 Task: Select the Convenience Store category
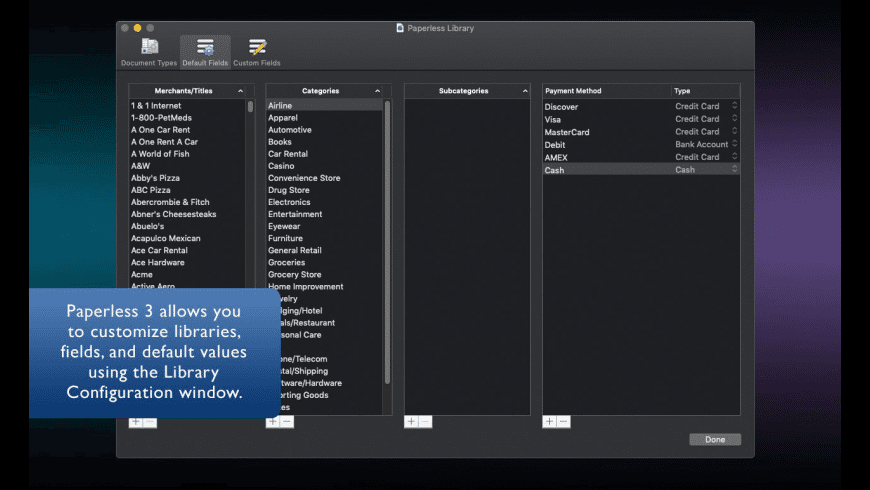tap(324, 178)
